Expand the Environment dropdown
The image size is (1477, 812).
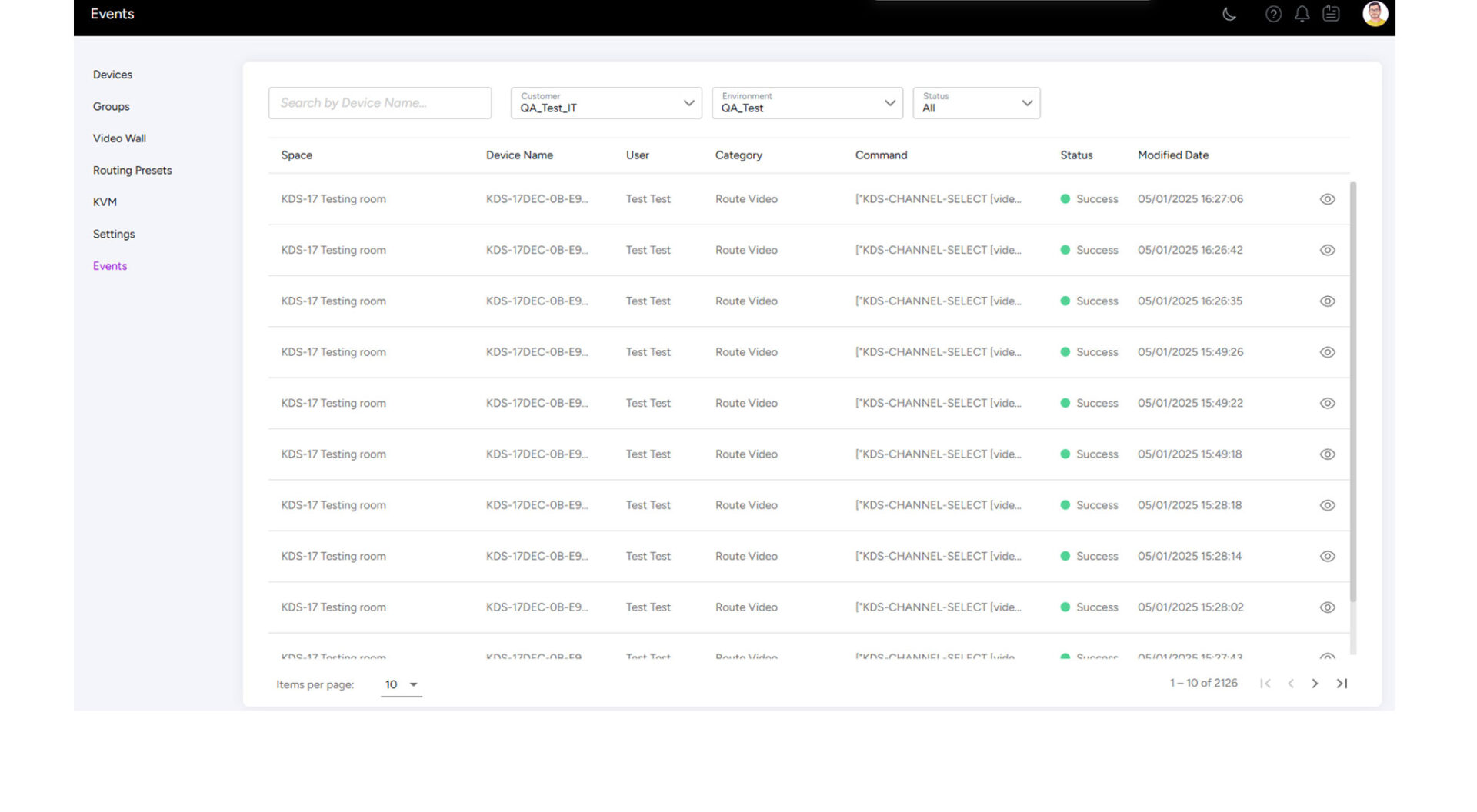807,103
